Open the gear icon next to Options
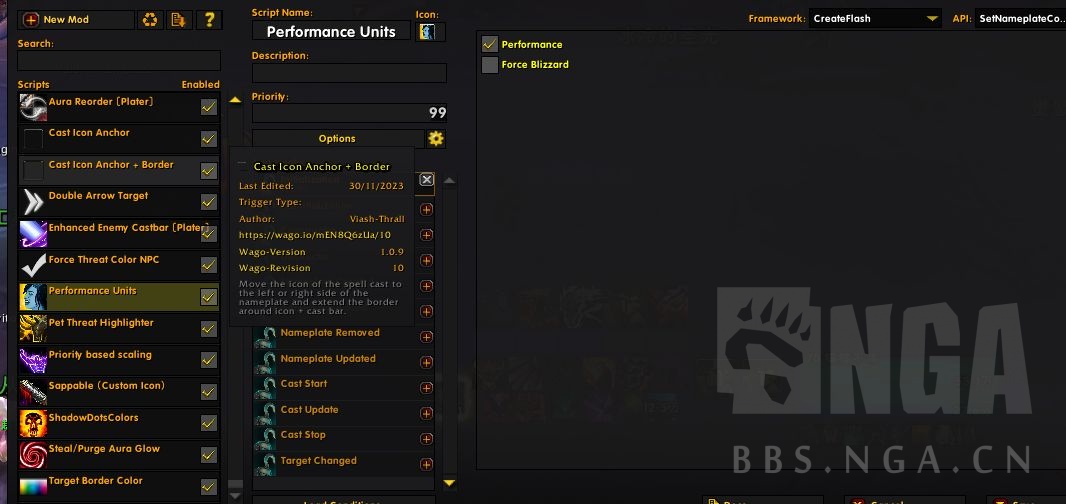Image resolution: width=1066 pixels, height=504 pixels. tap(436, 139)
